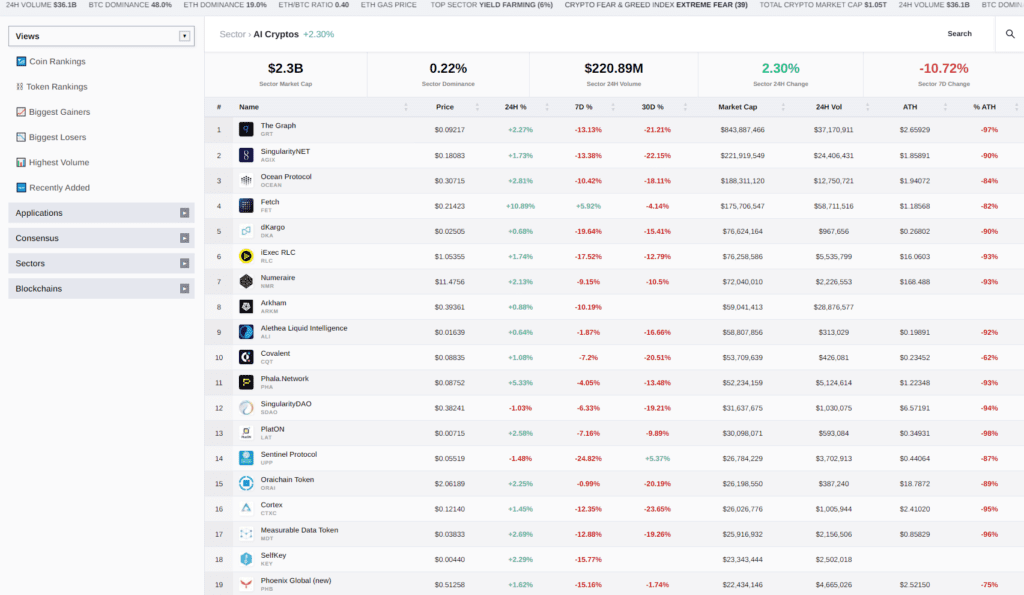The image size is (1024, 595).
Task: Sort by 30D % column header
Action: click(652, 107)
